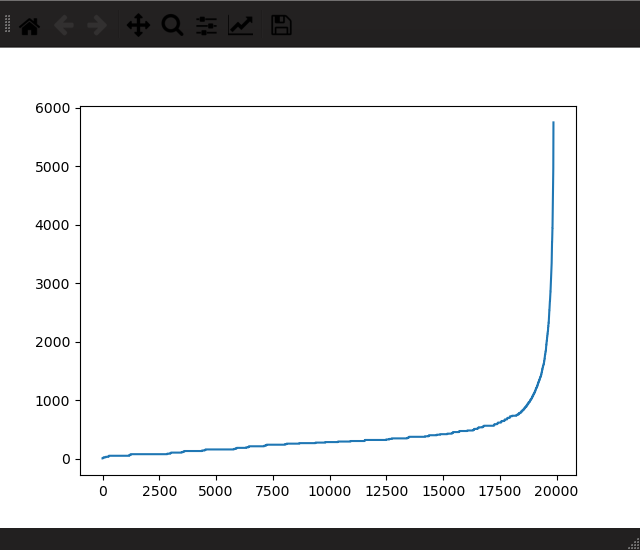
Task: Open the Edit axis and curve parameters icon
Action: [x=240, y=26]
